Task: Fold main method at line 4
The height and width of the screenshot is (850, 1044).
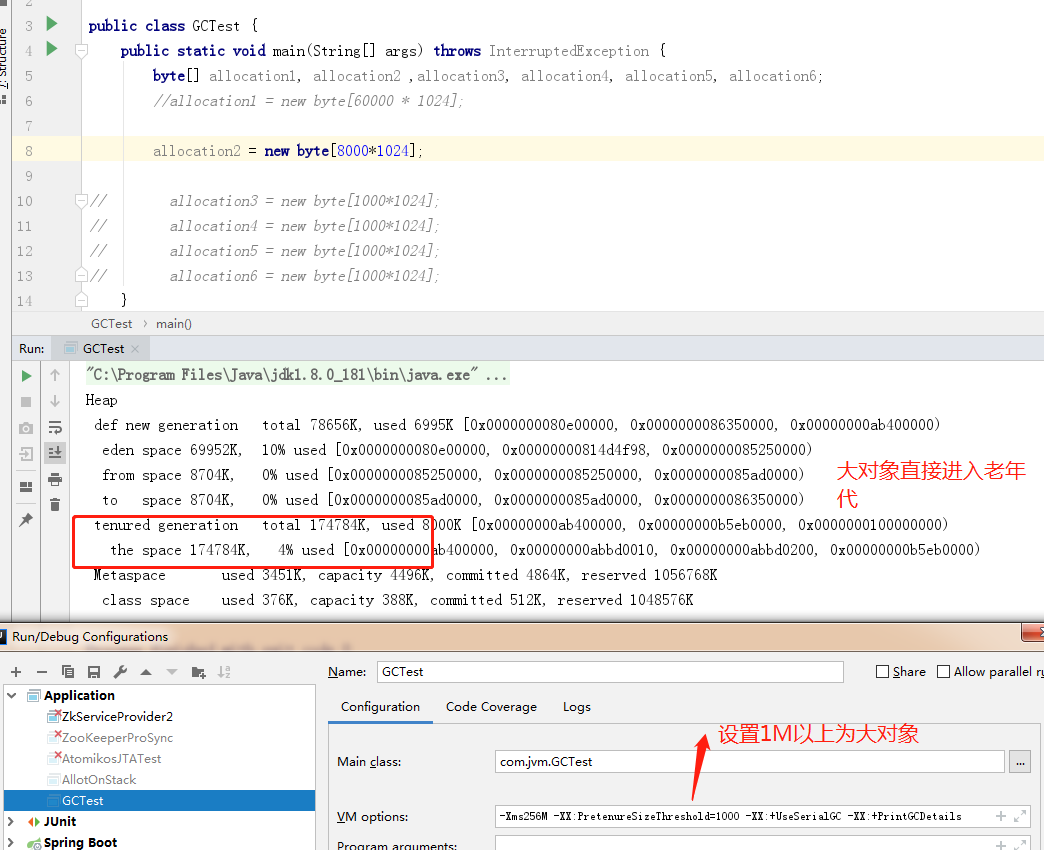Action: coord(81,50)
